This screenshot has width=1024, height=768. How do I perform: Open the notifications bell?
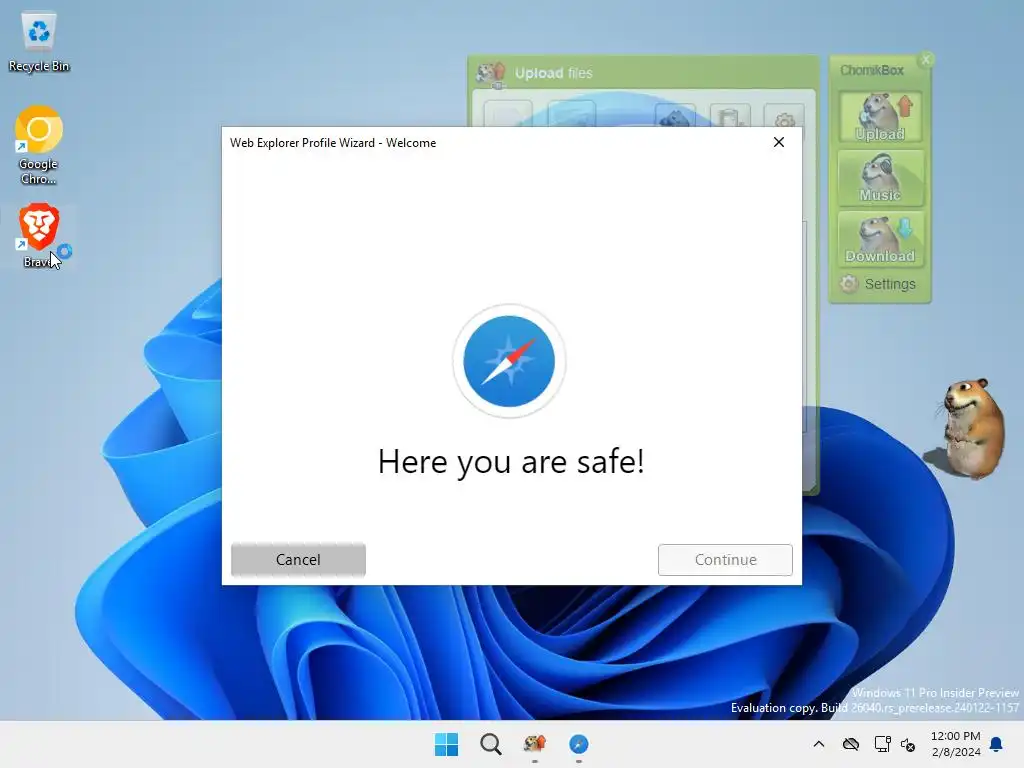coord(997,744)
